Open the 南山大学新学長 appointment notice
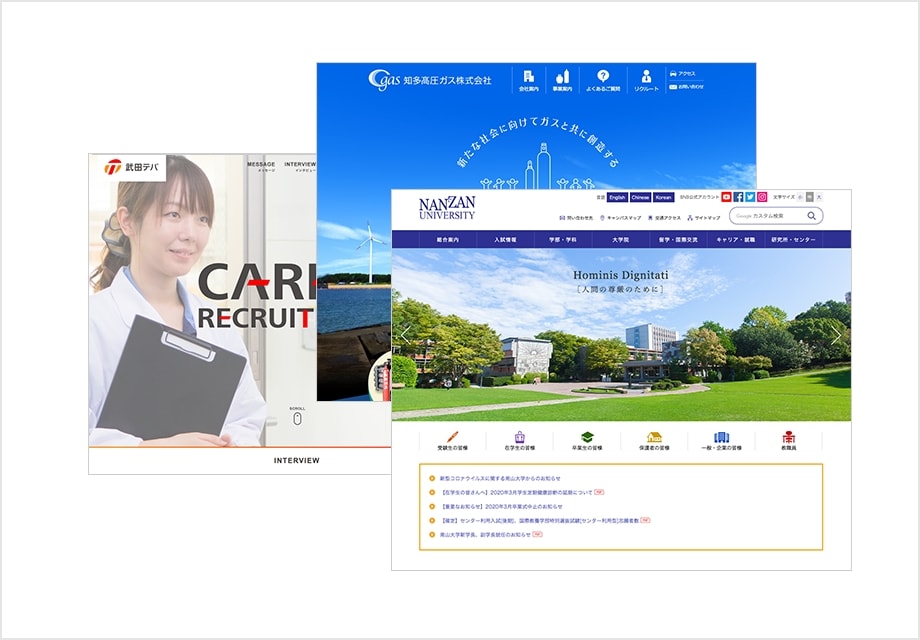 [485, 534]
